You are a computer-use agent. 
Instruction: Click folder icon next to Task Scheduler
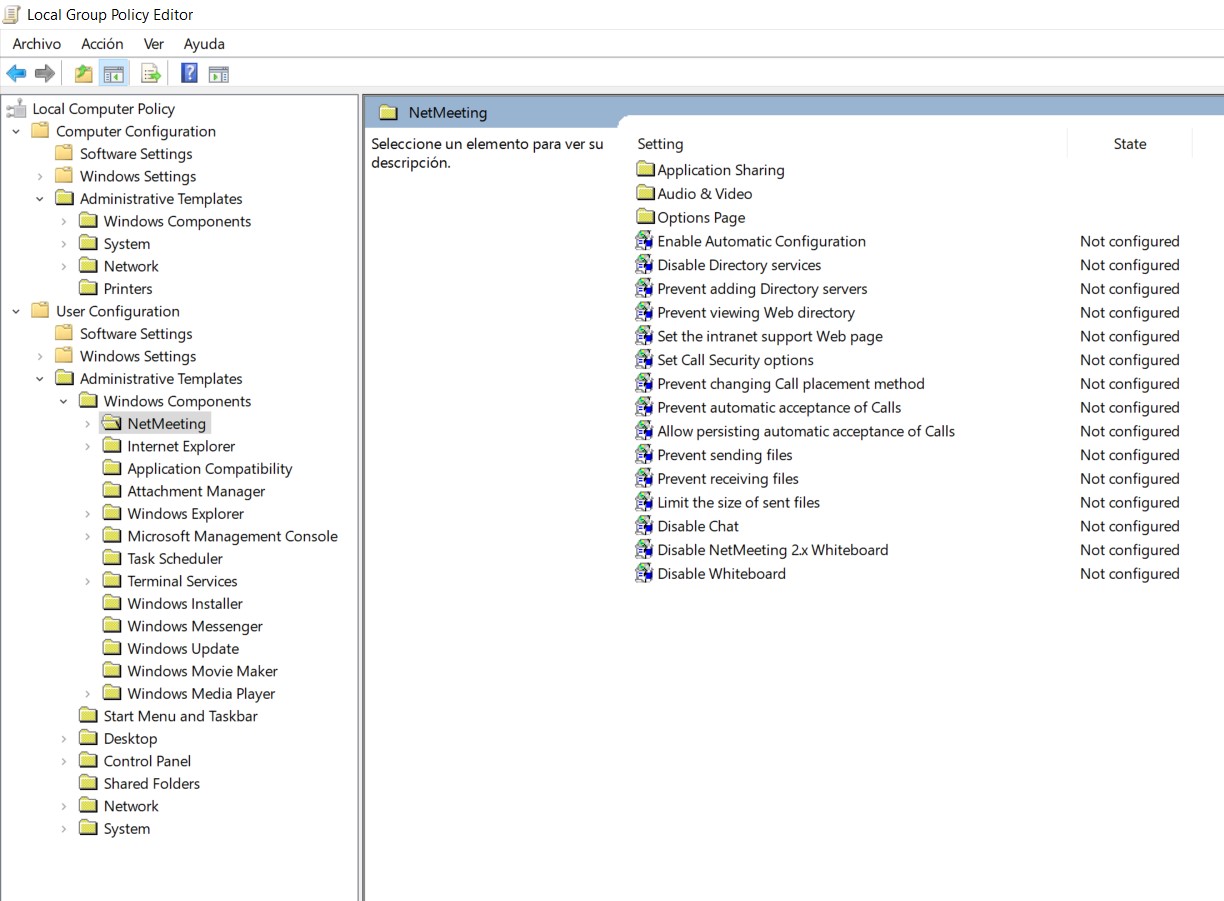pyautogui.click(x=111, y=559)
